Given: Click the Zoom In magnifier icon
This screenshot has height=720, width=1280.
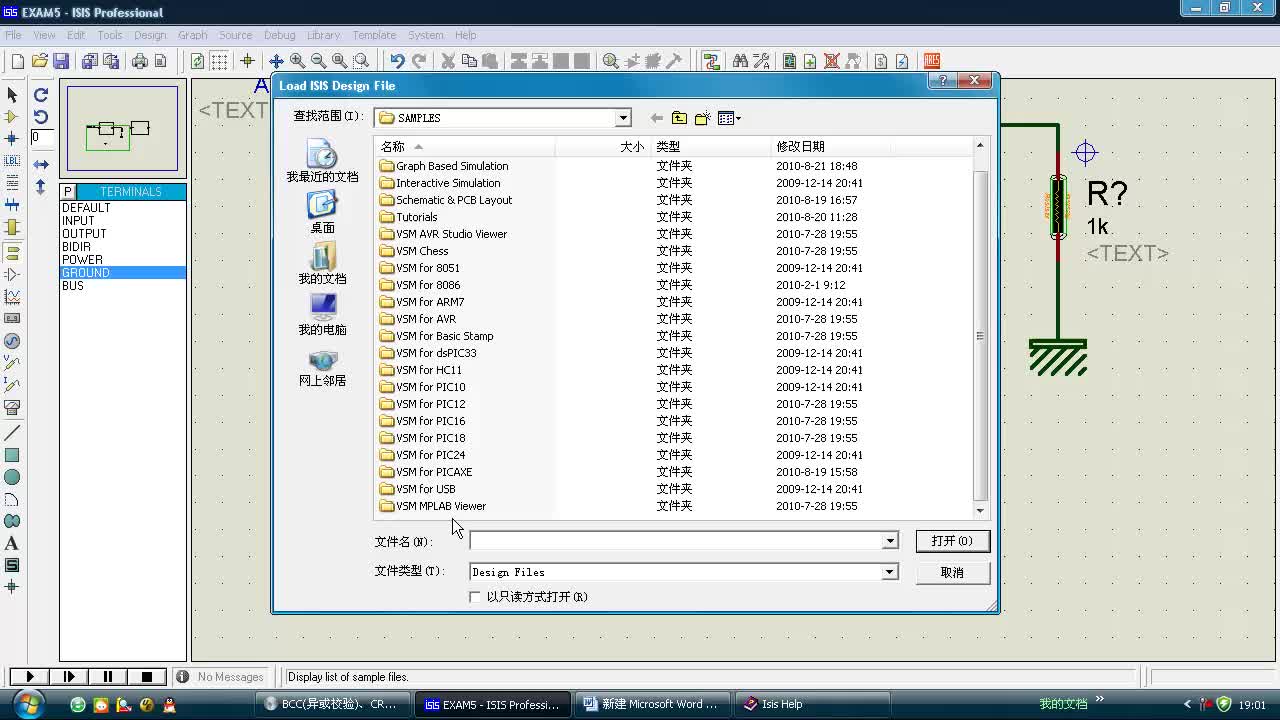Looking at the screenshot, I should click(297, 61).
